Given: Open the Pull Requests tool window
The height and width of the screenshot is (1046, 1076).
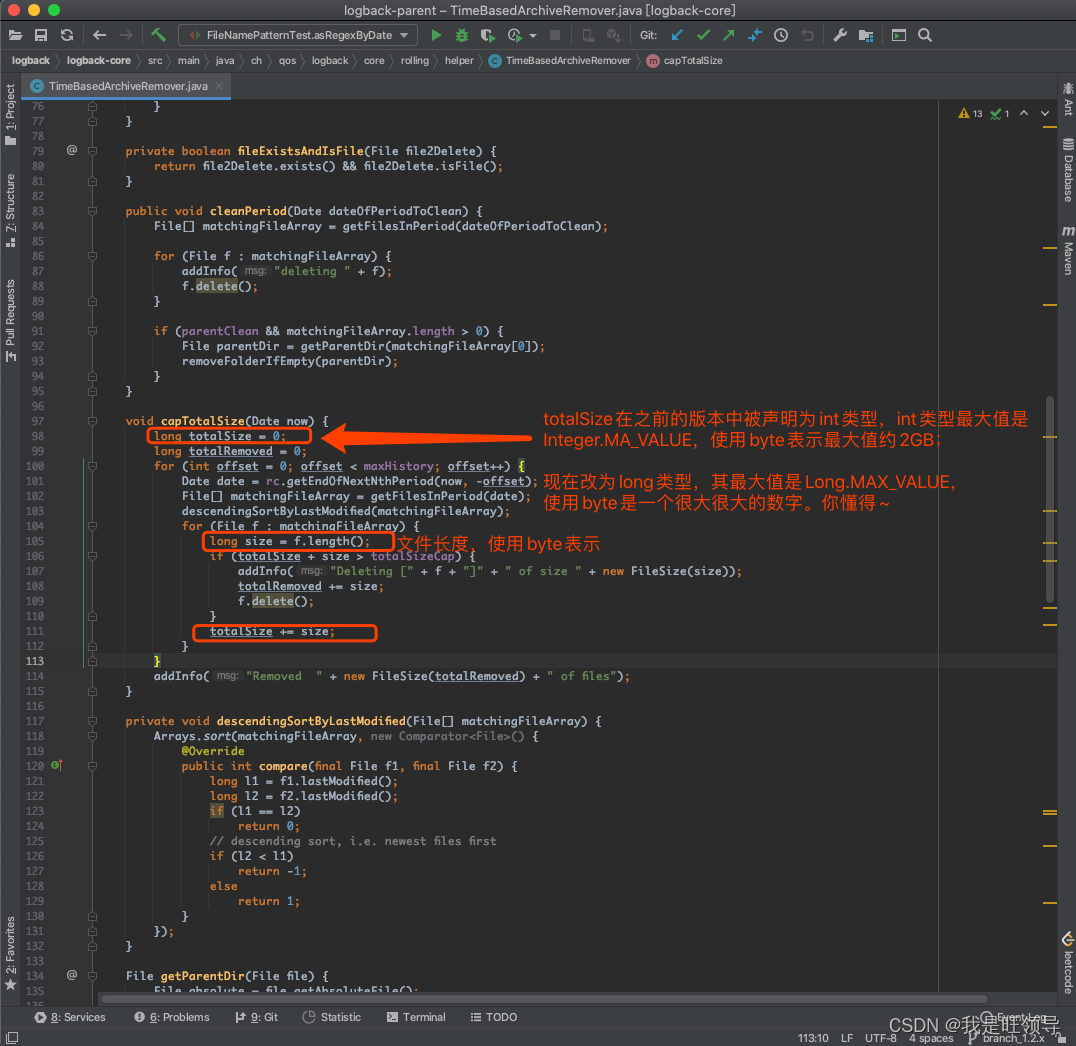Looking at the screenshot, I should (x=10, y=319).
